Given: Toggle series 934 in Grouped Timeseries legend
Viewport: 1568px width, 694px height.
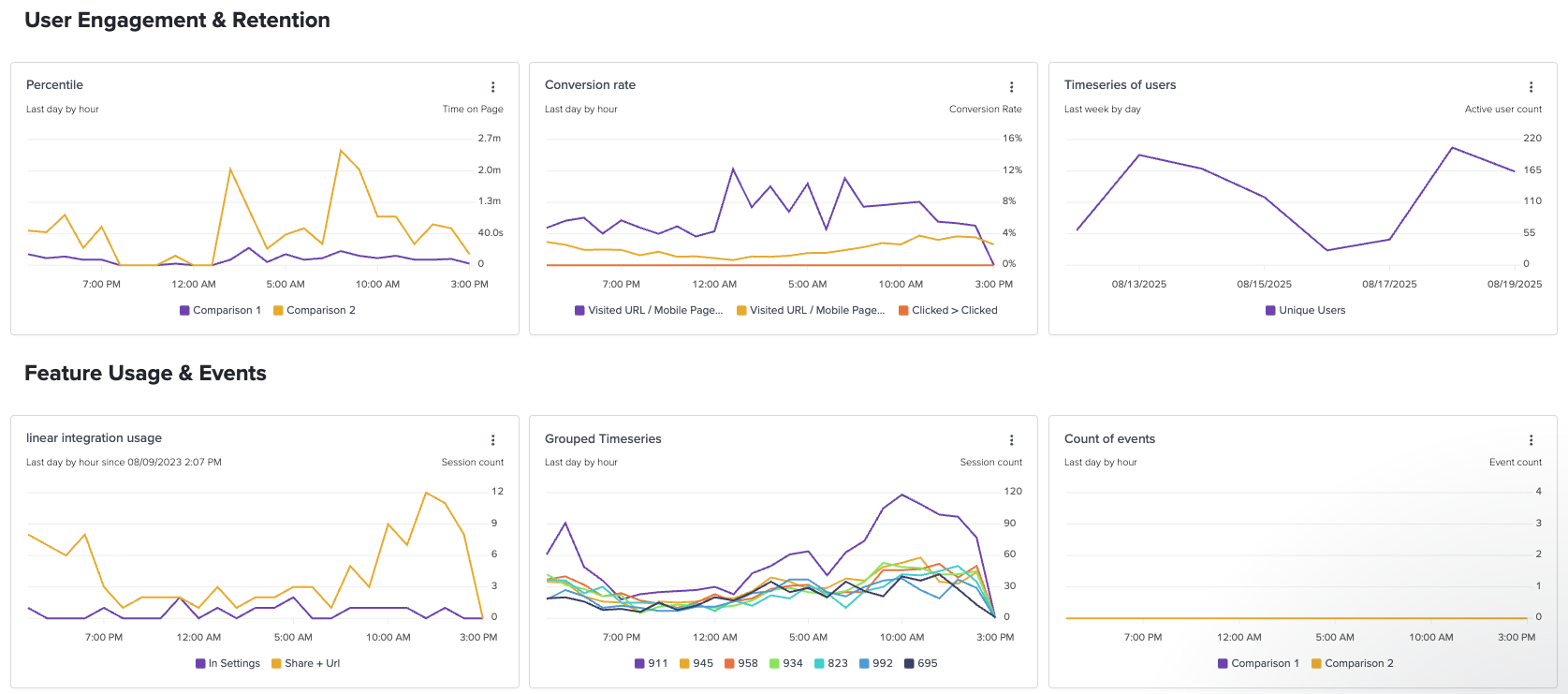Looking at the screenshot, I should 785,663.
